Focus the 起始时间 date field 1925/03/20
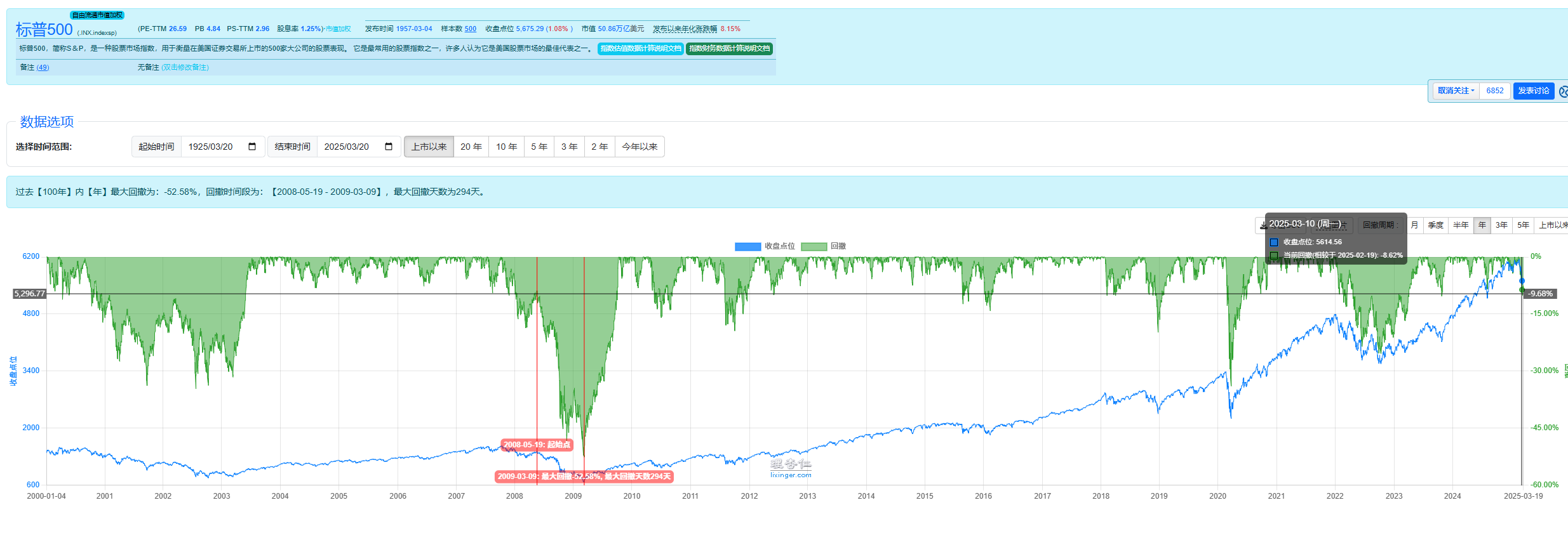 [x=223, y=147]
